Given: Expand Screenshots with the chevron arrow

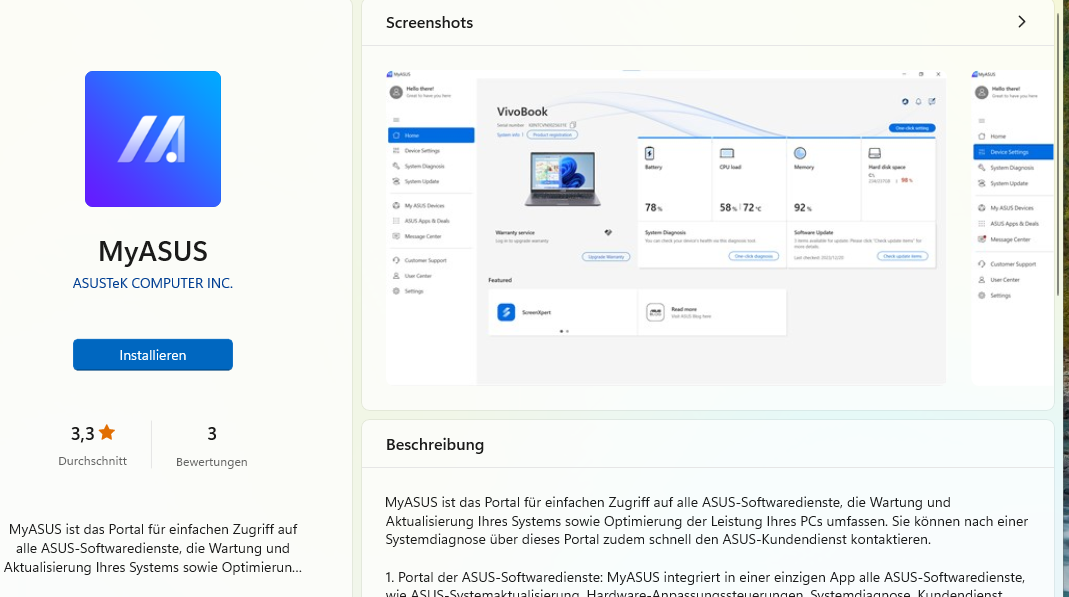Looking at the screenshot, I should pos(1021,22).
